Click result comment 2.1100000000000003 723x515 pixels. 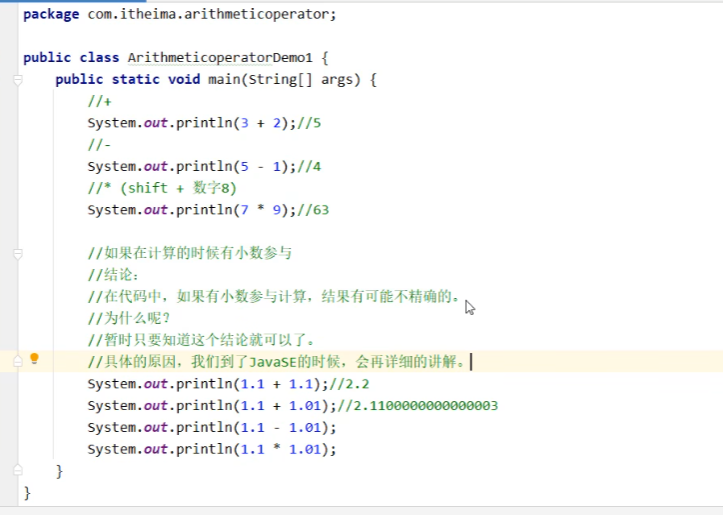point(418,405)
